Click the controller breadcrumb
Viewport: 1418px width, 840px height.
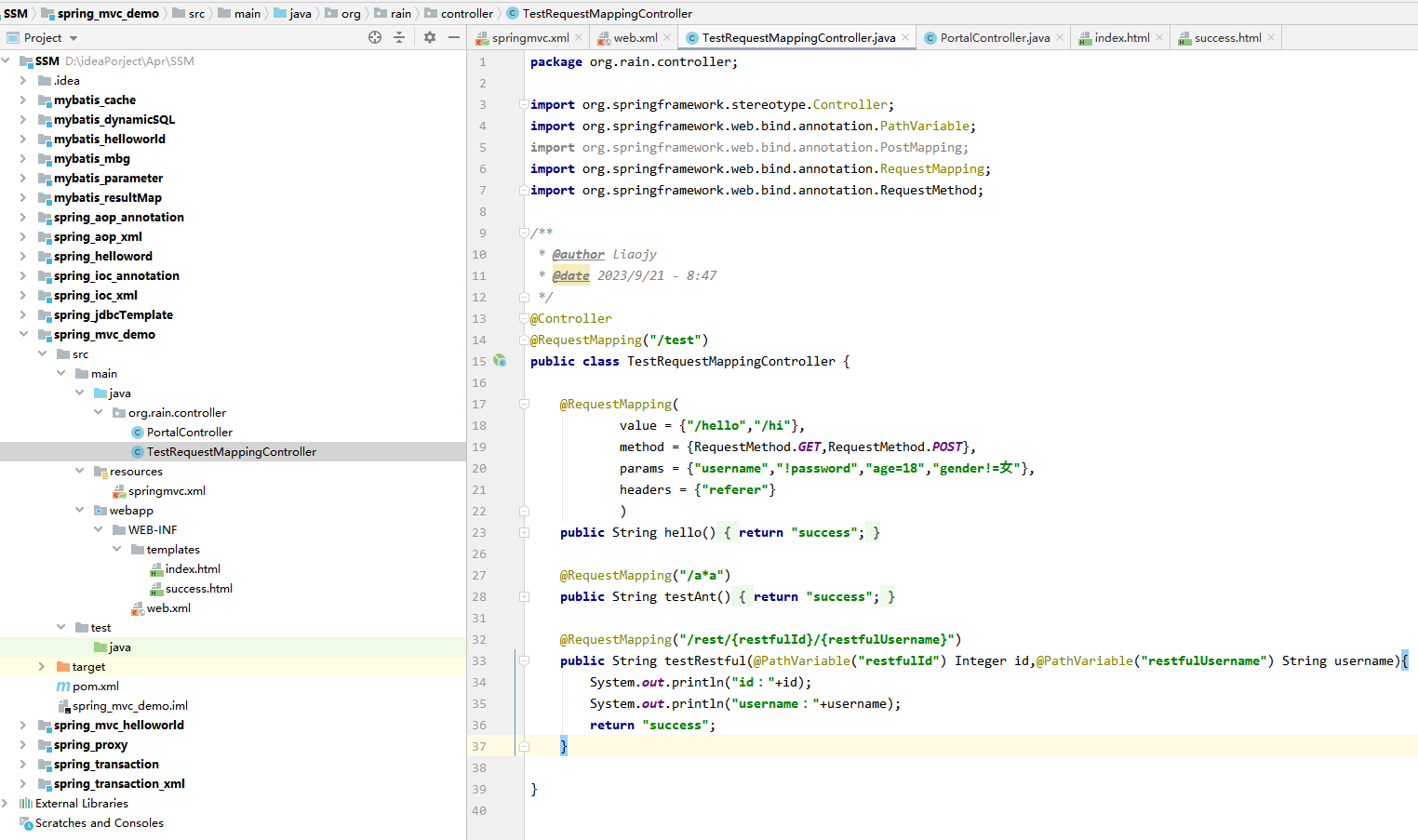(467, 13)
